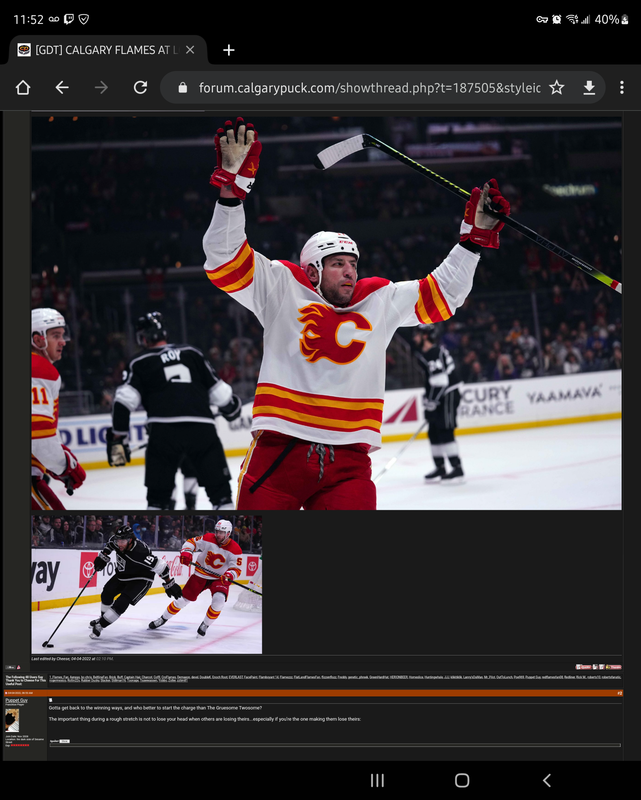Select the [GDT] CALGARY FLAMES tab
This screenshot has width=641, height=800.
pos(107,50)
